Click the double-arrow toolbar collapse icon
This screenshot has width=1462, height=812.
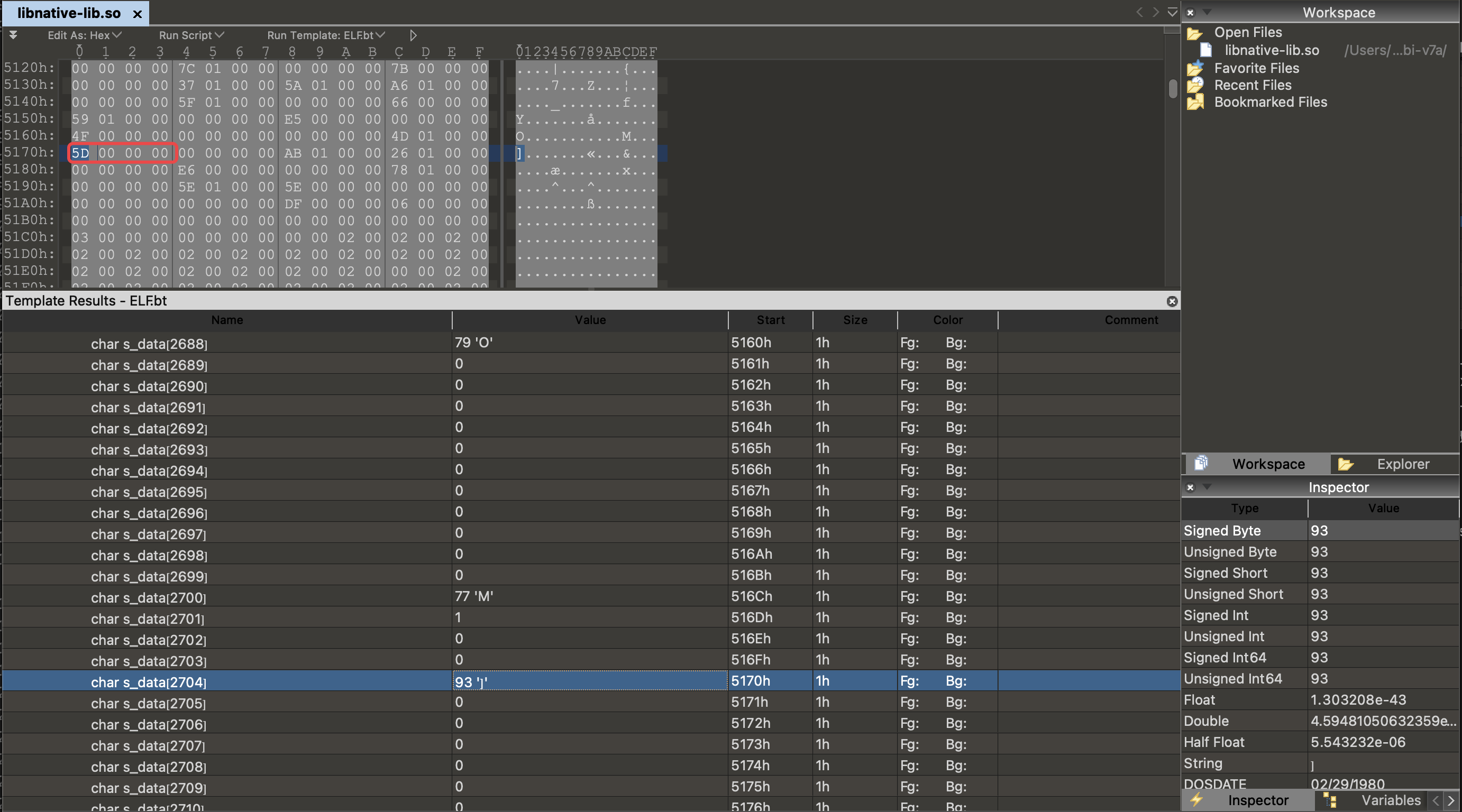coord(13,35)
